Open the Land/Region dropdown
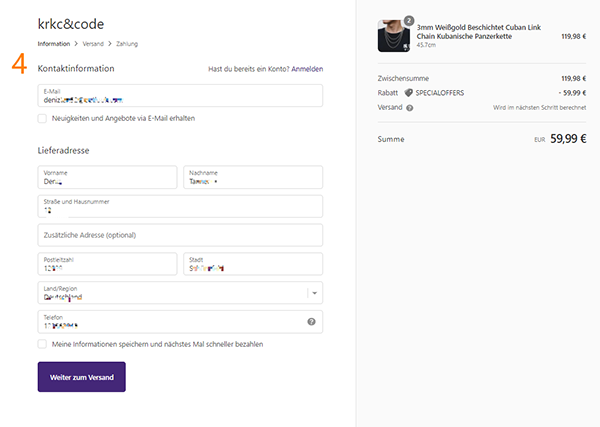This screenshot has width=600, height=427. [x=180, y=293]
